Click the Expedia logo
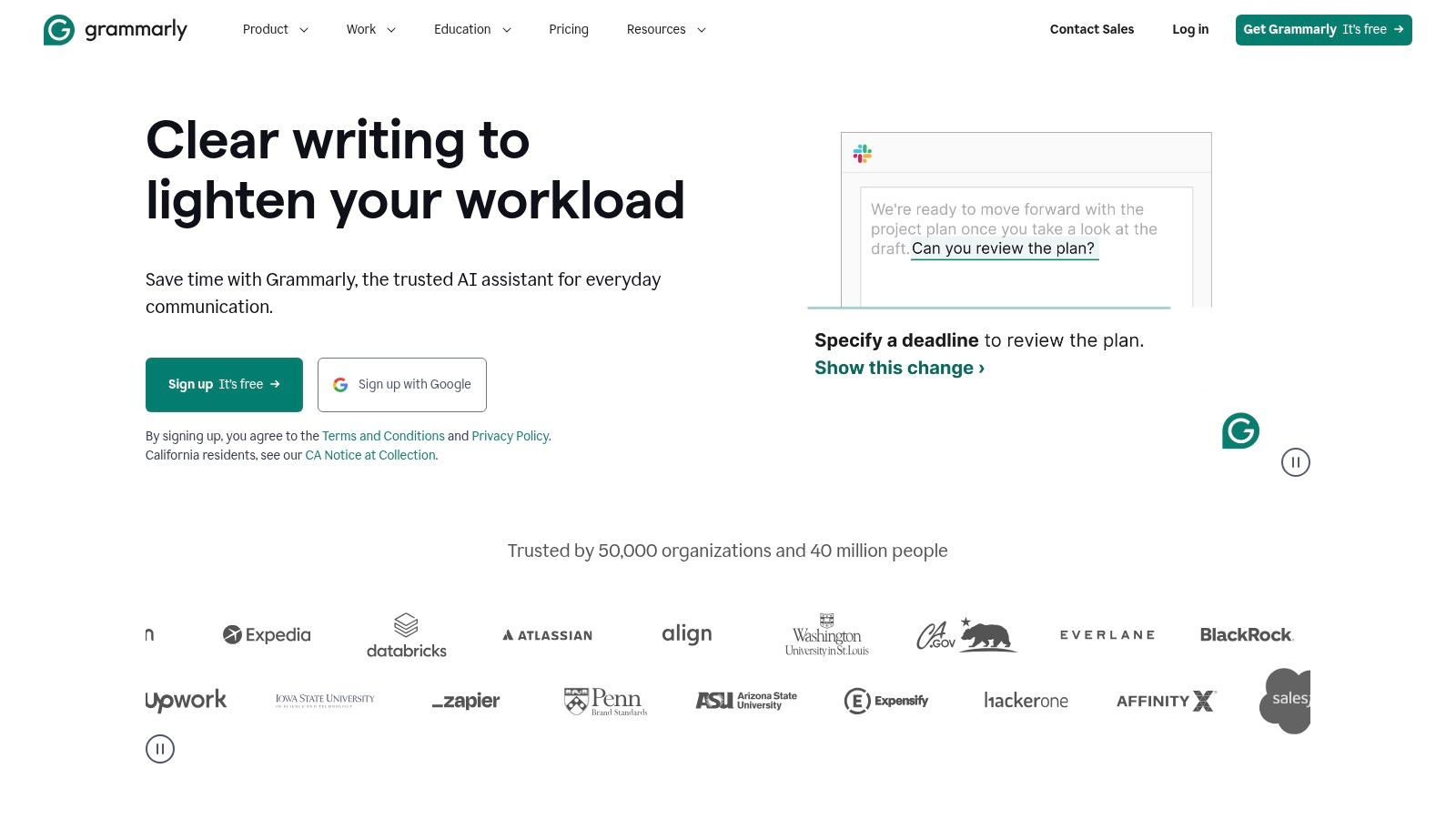 267,634
